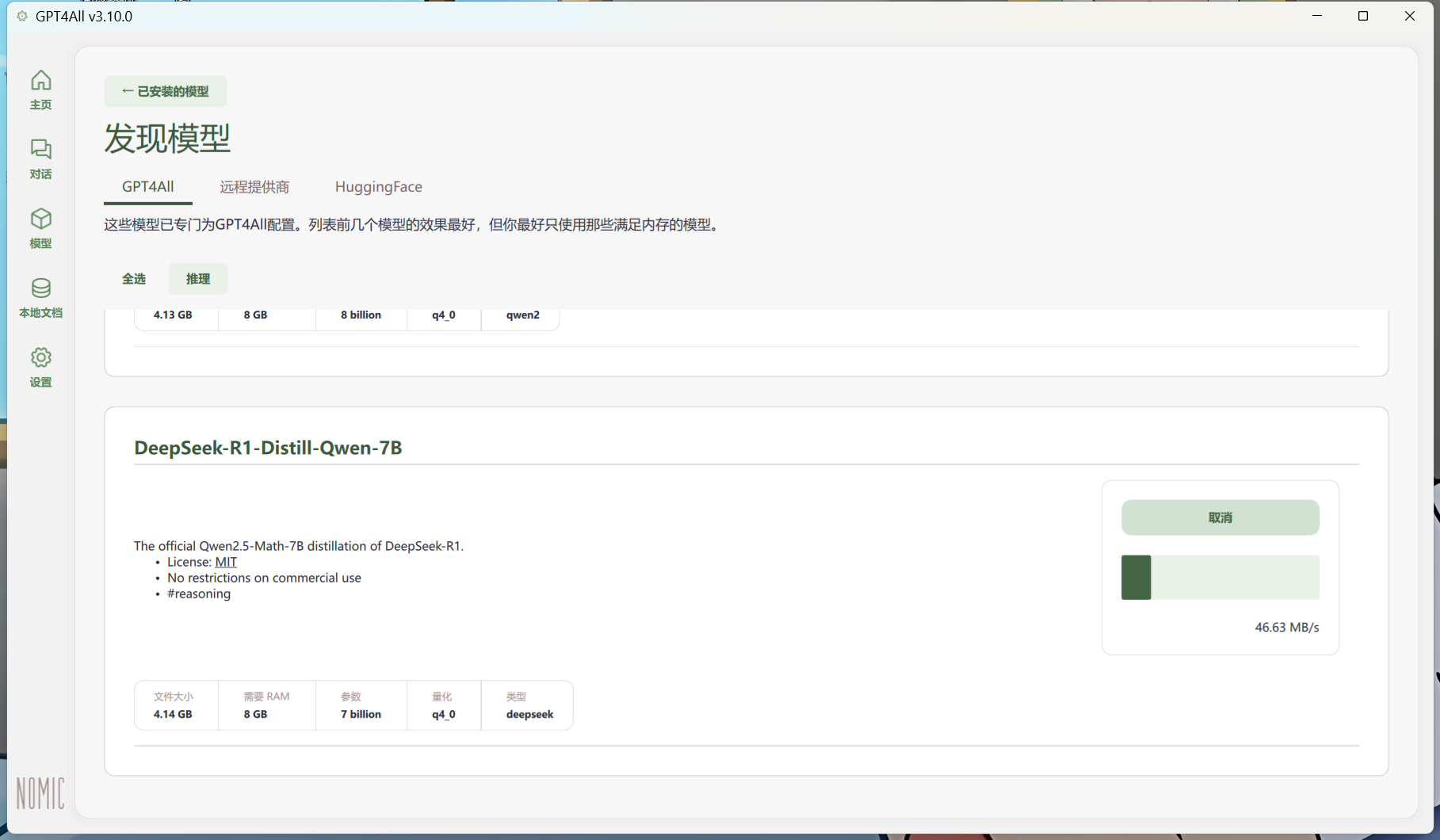Click the 8 billion parameters value
The height and width of the screenshot is (840, 1440).
[361, 315]
